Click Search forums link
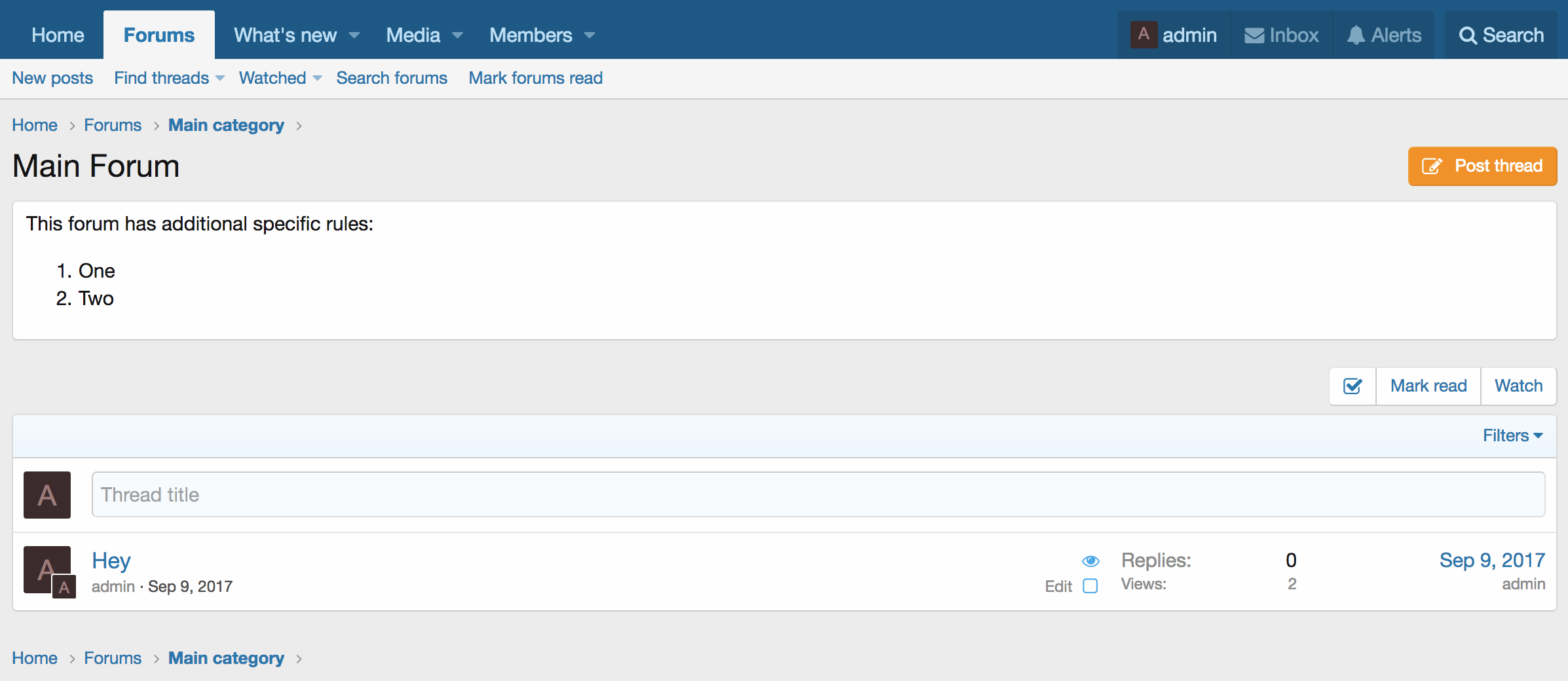Viewport: 1568px width, 681px height. point(392,78)
